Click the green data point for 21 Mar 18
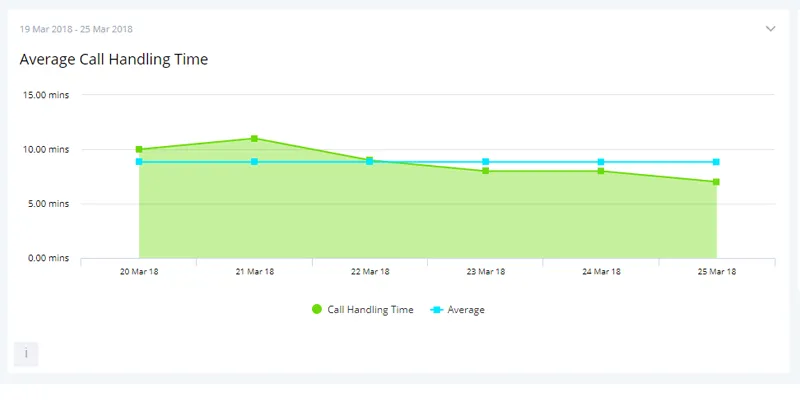800x400 pixels. point(254,138)
